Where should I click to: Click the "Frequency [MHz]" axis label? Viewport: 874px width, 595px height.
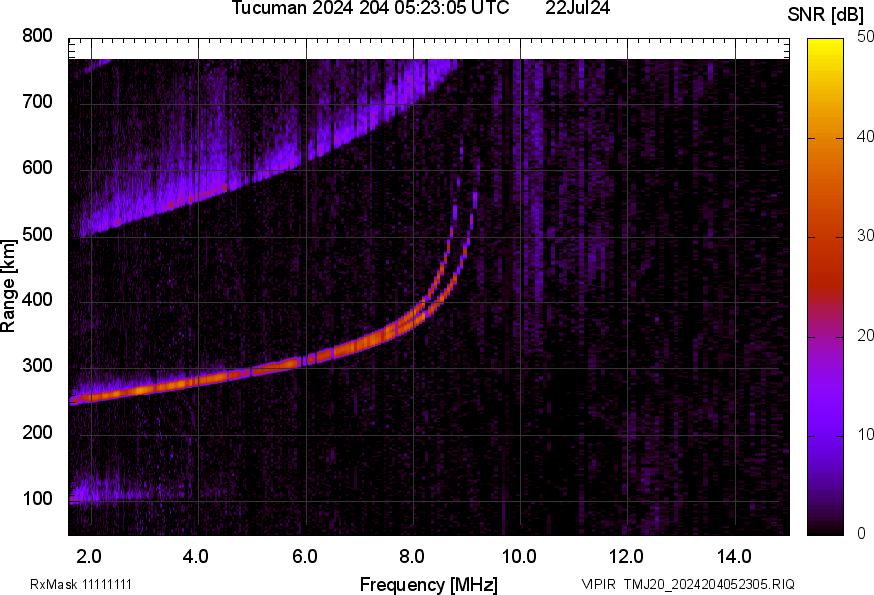(429, 584)
